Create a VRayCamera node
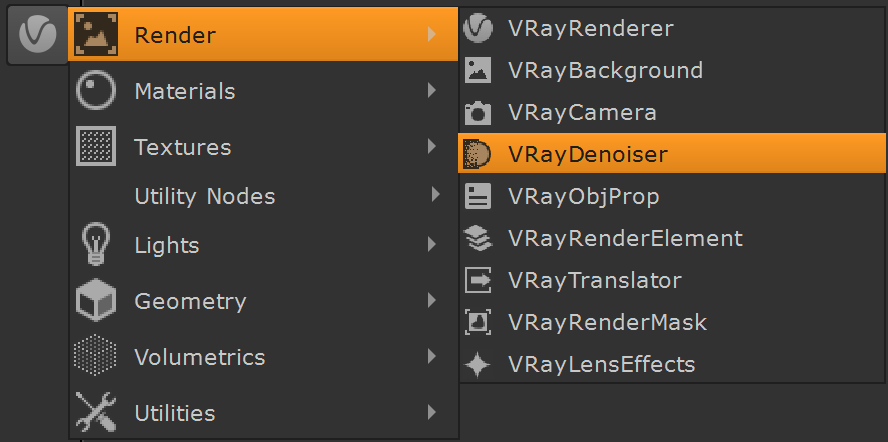This screenshot has height=442, width=888. pyautogui.click(x=672, y=112)
